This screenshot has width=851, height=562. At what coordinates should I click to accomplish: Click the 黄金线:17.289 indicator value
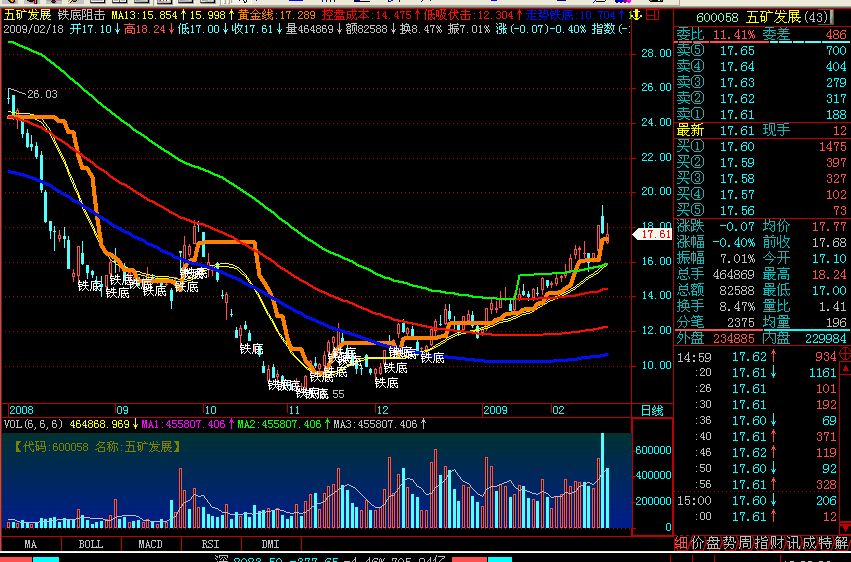point(276,15)
